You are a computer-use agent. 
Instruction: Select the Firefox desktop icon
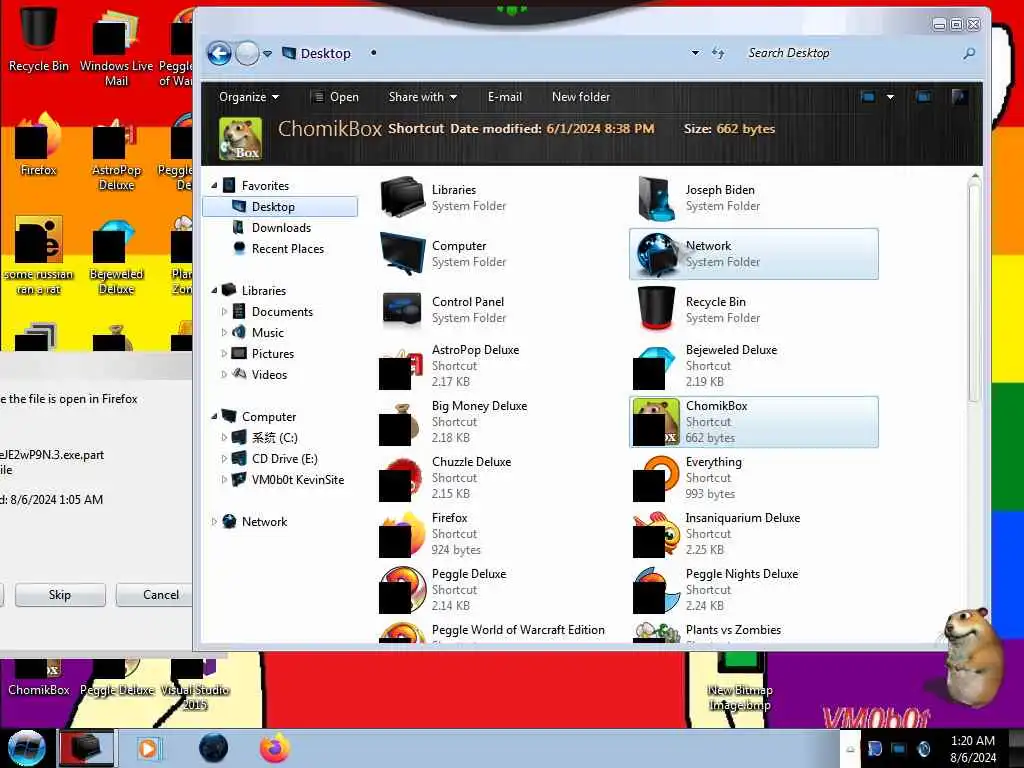click(39, 145)
